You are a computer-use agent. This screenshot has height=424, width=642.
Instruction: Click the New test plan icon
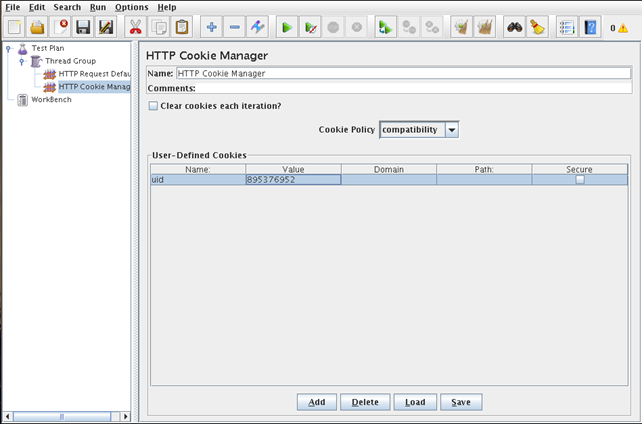pyautogui.click(x=14, y=28)
